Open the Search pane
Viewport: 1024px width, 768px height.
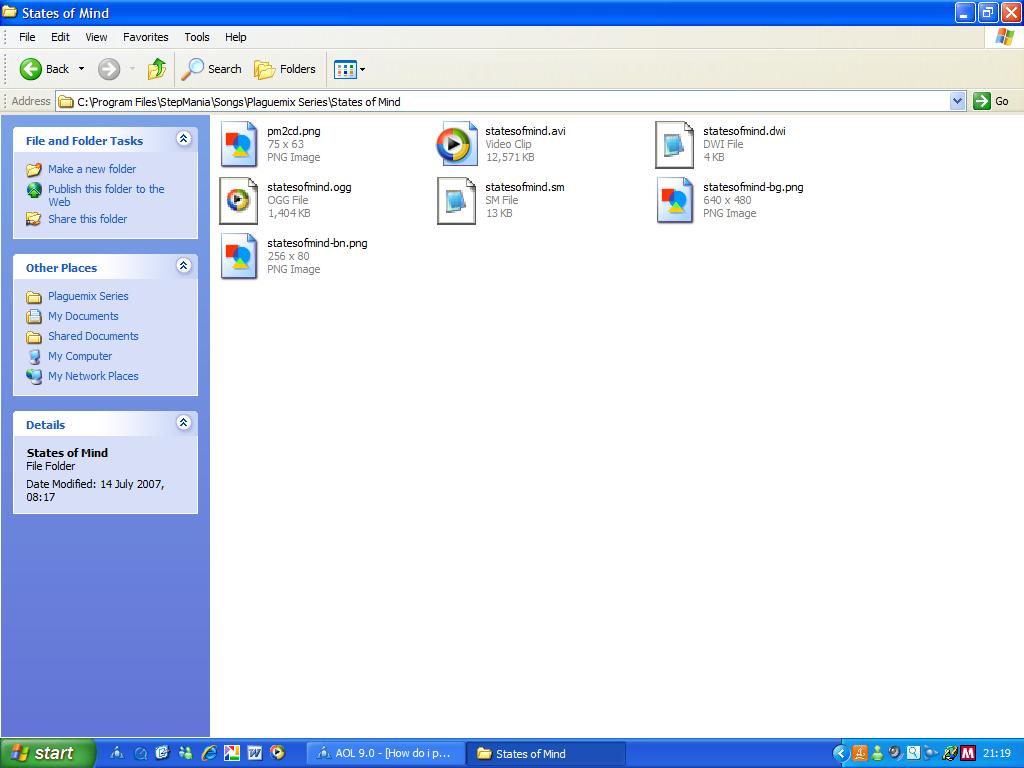212,69
